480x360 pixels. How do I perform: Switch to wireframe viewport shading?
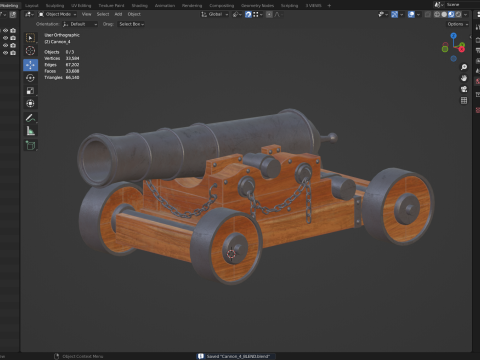tap(437, 14)
